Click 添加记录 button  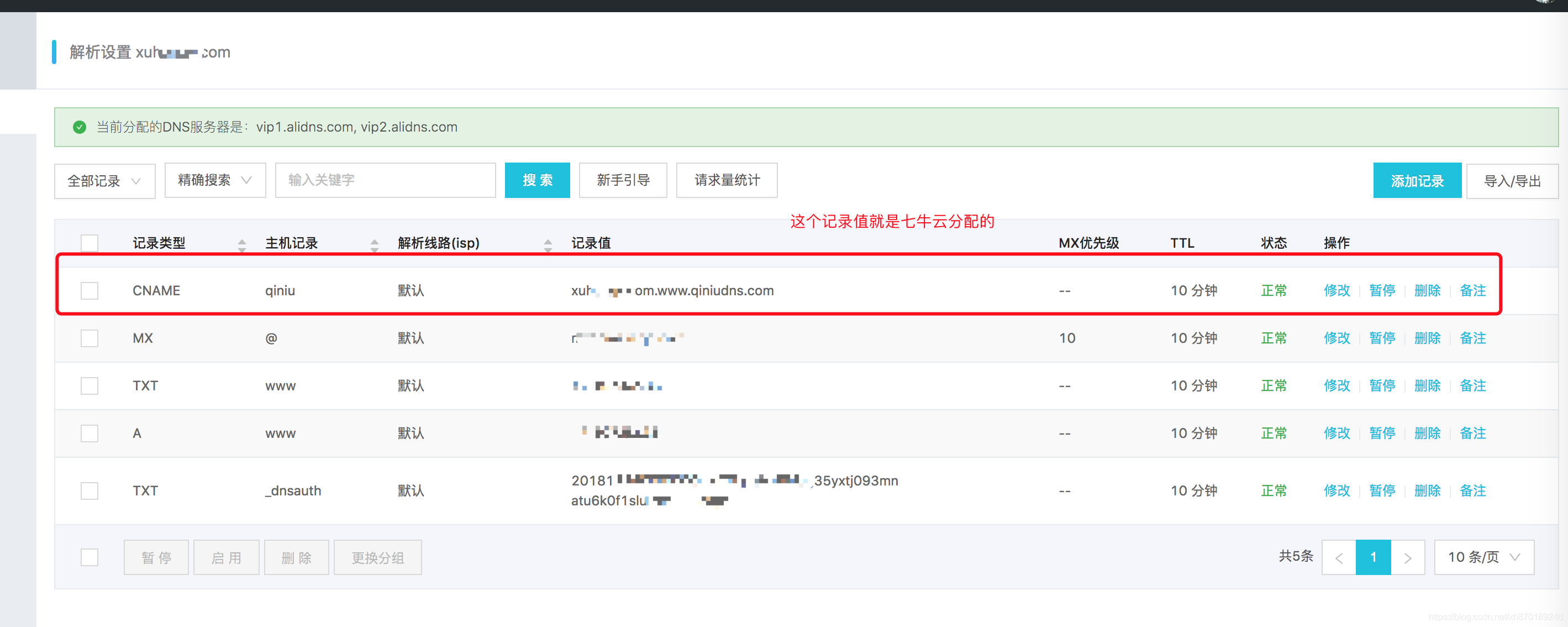(x=1417, y=180)
